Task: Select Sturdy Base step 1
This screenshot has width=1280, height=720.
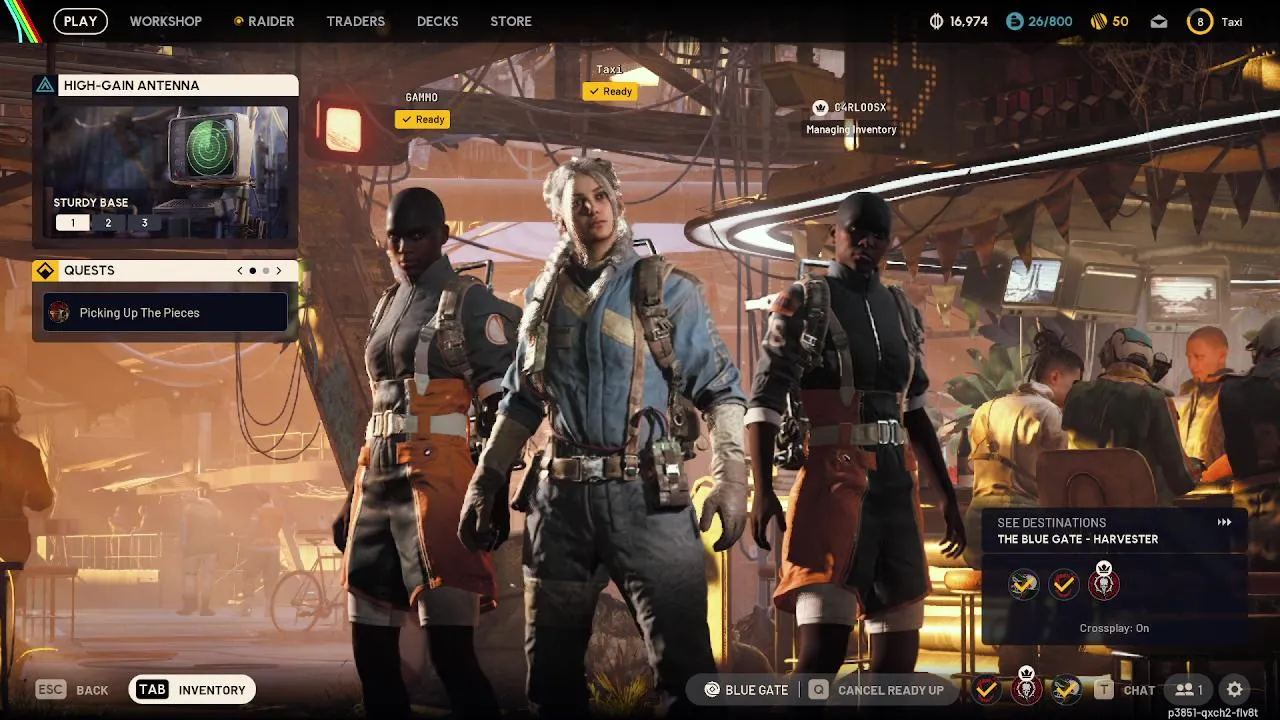Action: 72,223
